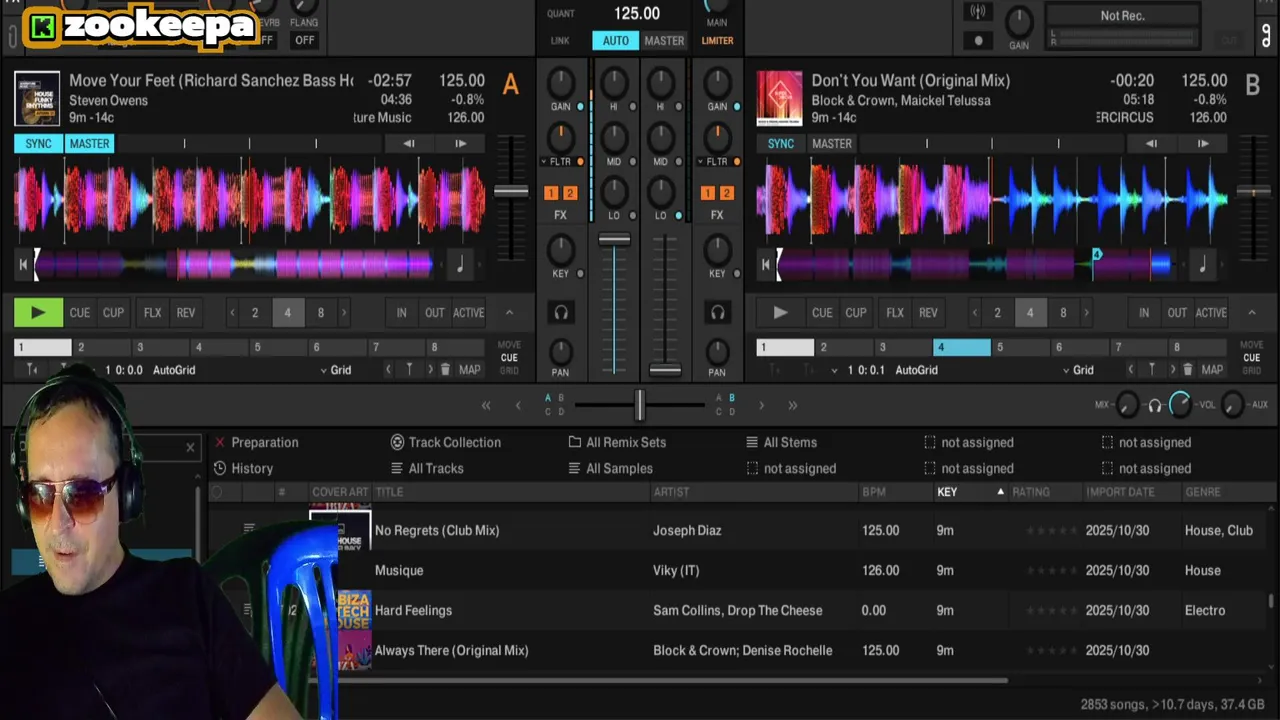This screenshot has height=720, width=1280.
Task: Jump to track start on Deck B
Action: click(x=766, y=265)
